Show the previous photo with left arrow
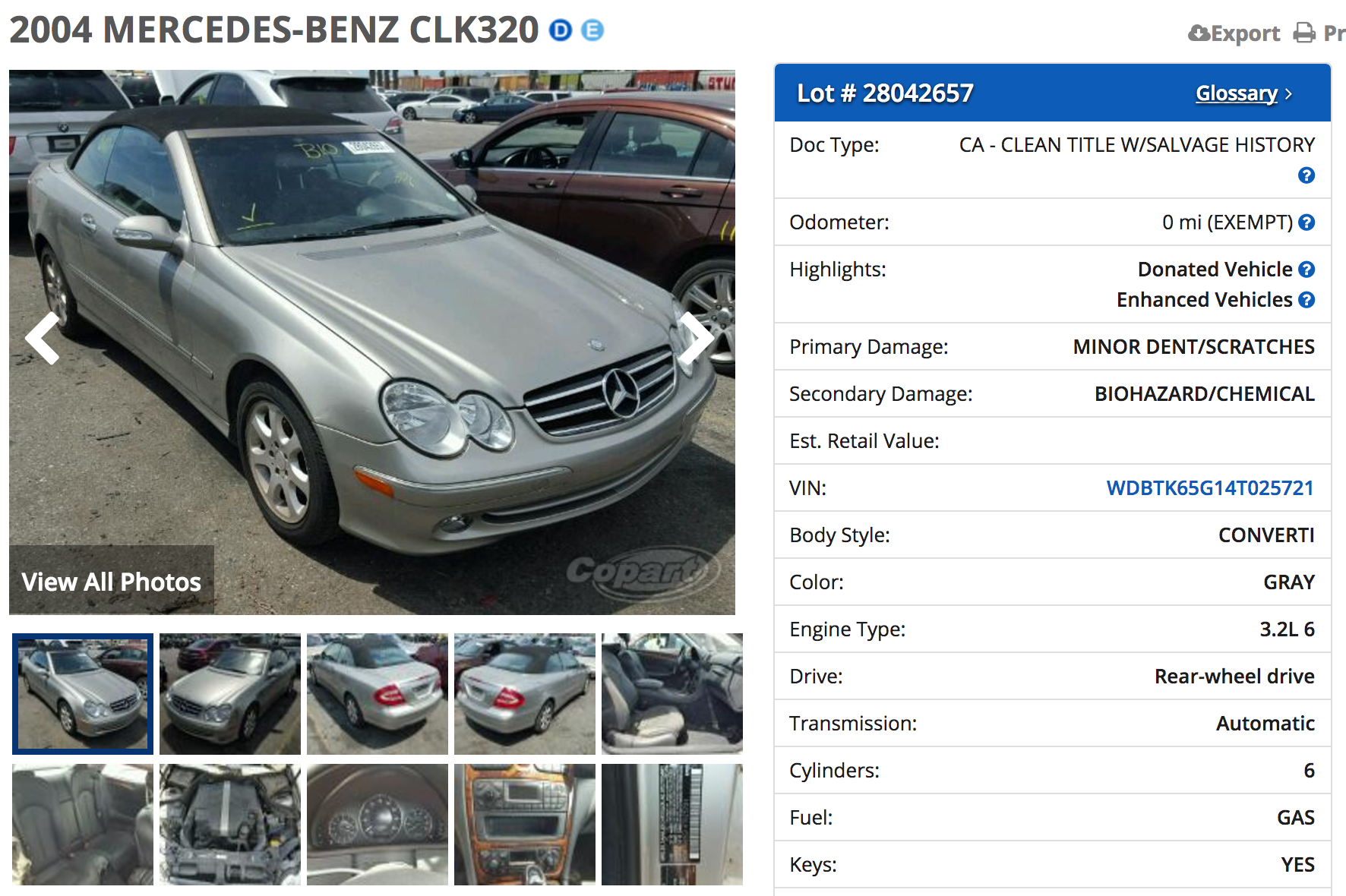 [43, 339]
